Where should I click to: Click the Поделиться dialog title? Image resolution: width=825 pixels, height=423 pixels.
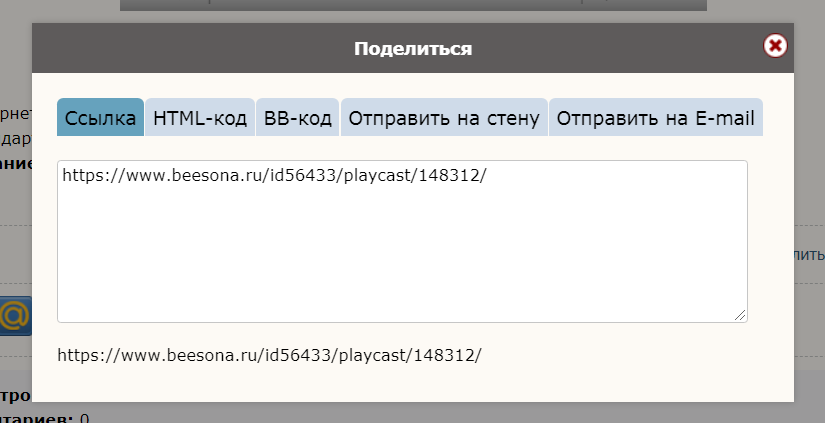pyautogui.click(x=412, y=48)
